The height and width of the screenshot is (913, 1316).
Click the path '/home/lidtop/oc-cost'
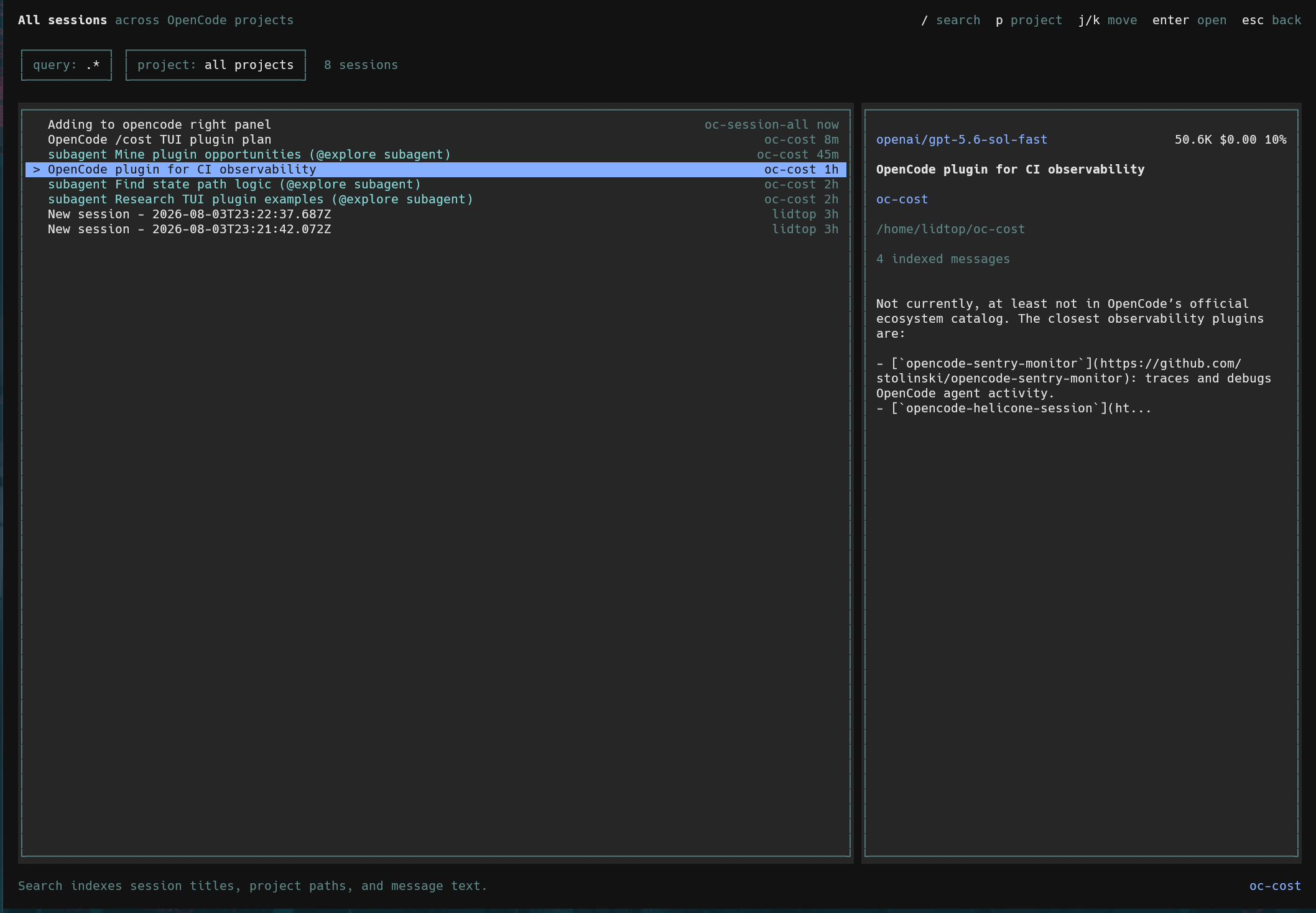950,229
